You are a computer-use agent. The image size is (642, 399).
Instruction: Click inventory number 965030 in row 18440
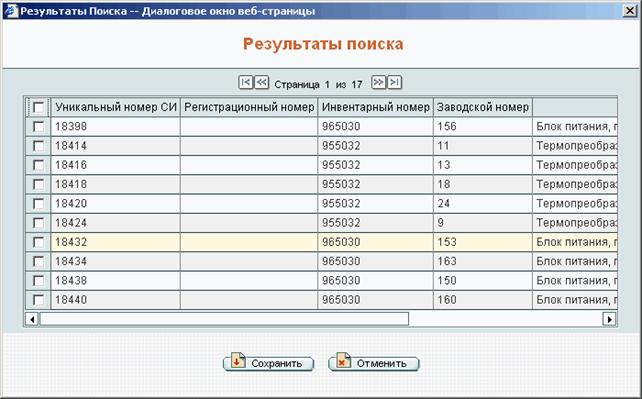375,300
